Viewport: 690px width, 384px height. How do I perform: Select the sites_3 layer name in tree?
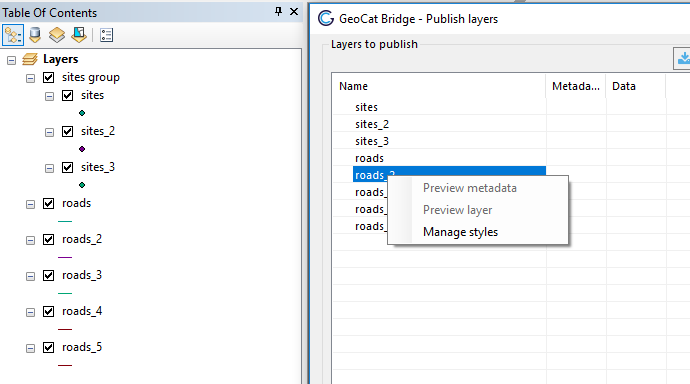(98, 167)
